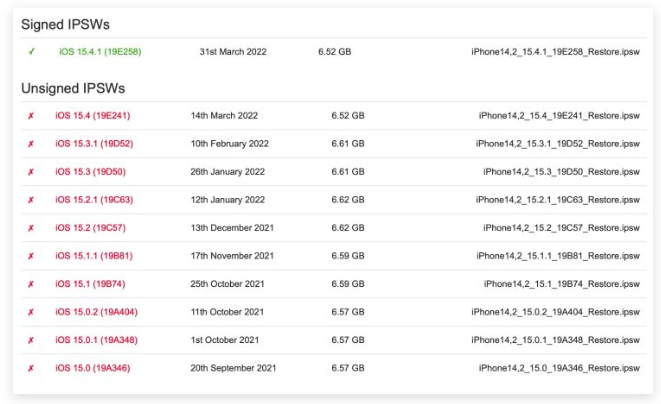Open the iOS 15.4 (19E241) link
Image resolution: width=661 pixels, height=404 pixels.
93,116
